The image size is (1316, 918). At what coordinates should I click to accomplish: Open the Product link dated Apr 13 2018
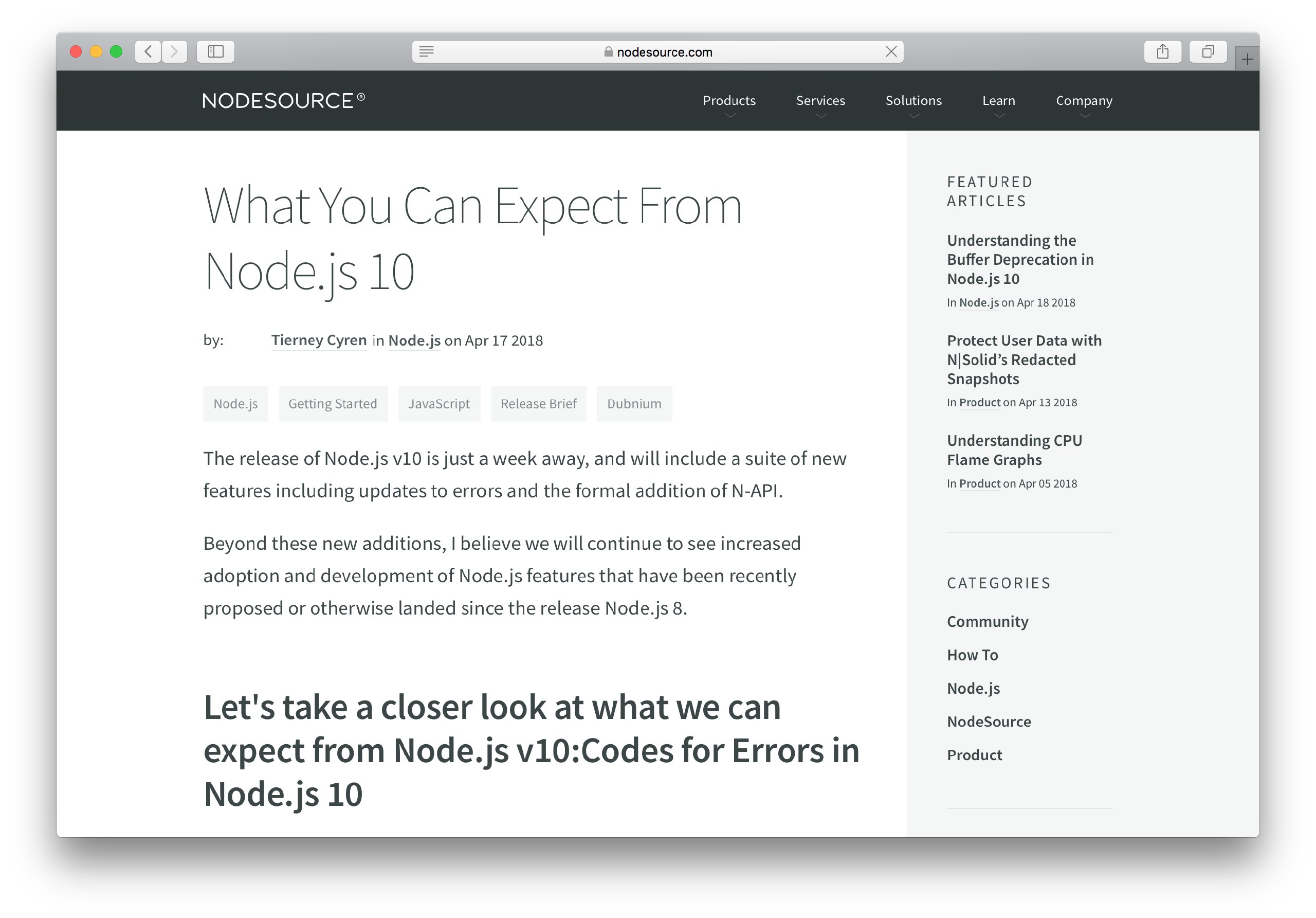pyautogui.click(x=980, y=403)
